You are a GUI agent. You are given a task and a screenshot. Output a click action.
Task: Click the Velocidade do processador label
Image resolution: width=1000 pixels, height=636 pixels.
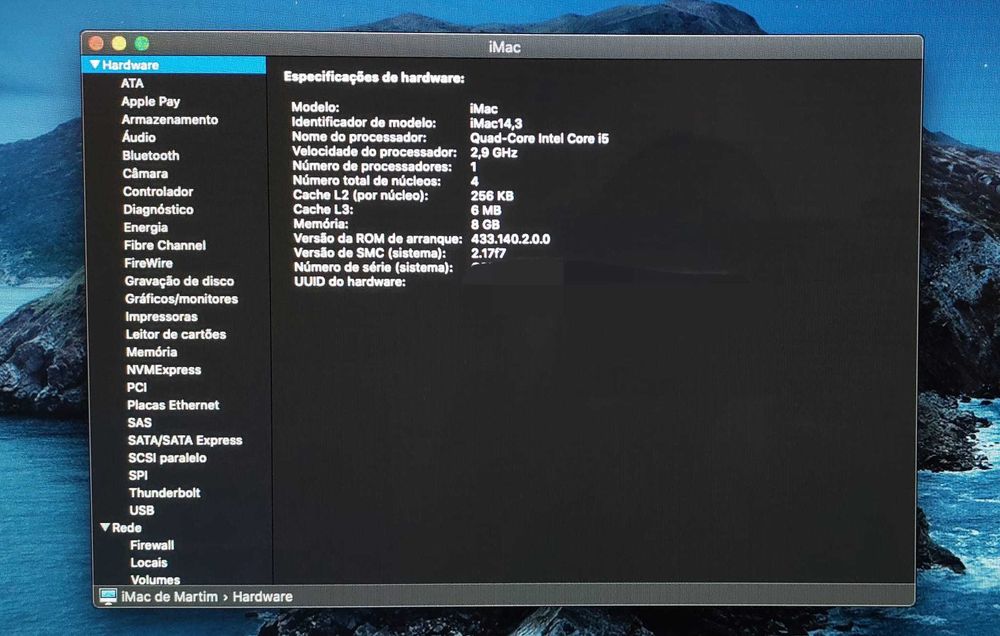point(374,152)
